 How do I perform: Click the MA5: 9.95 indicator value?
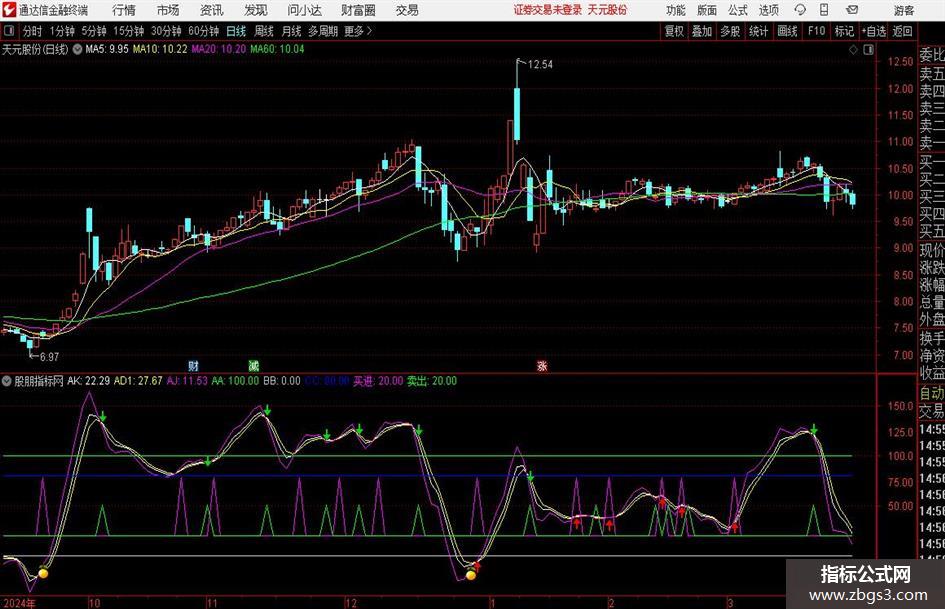click(107, 49)
